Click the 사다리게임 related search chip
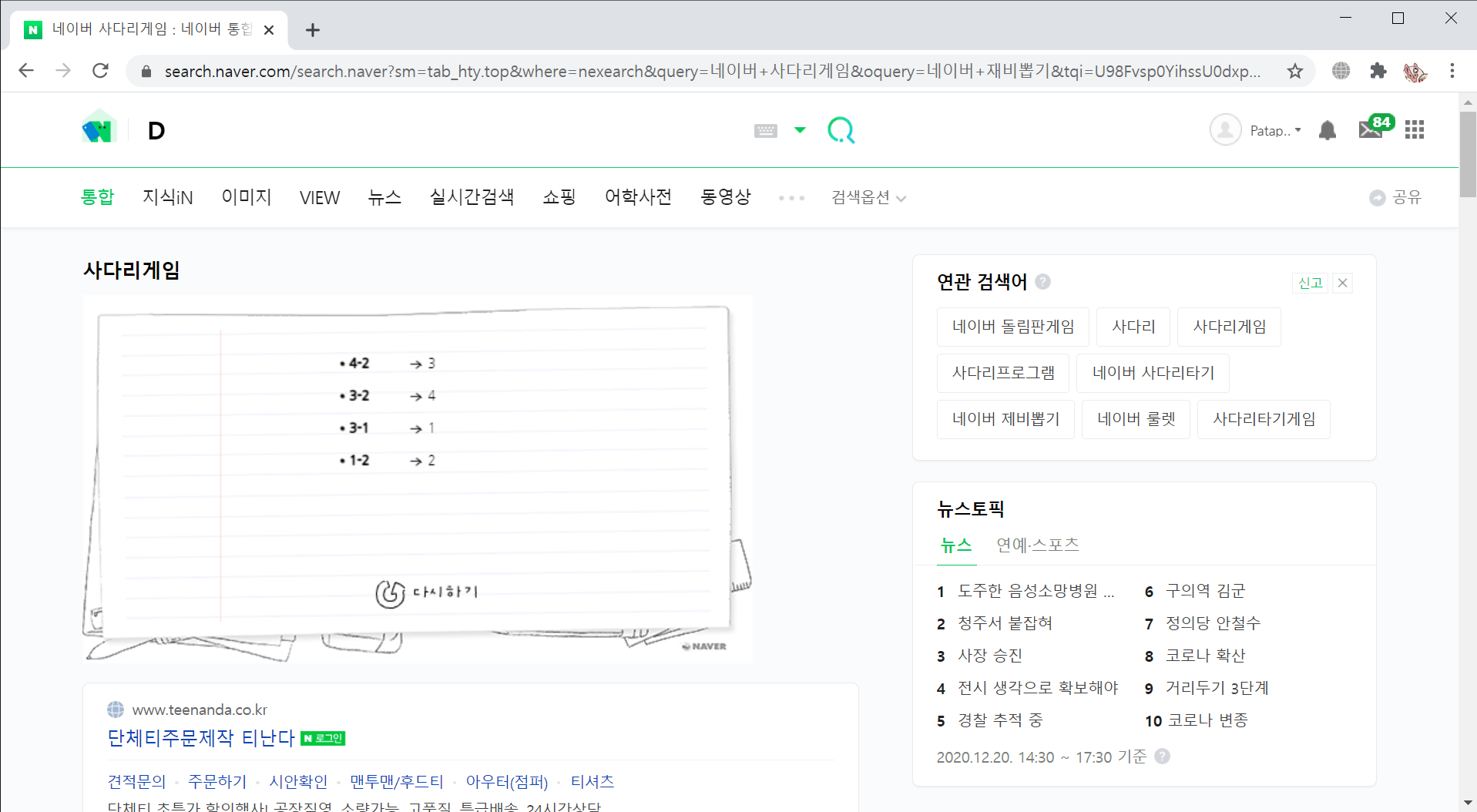The width and height of the screenshot is (1477, 812). pyautogui.click(x=1230, y=327)
